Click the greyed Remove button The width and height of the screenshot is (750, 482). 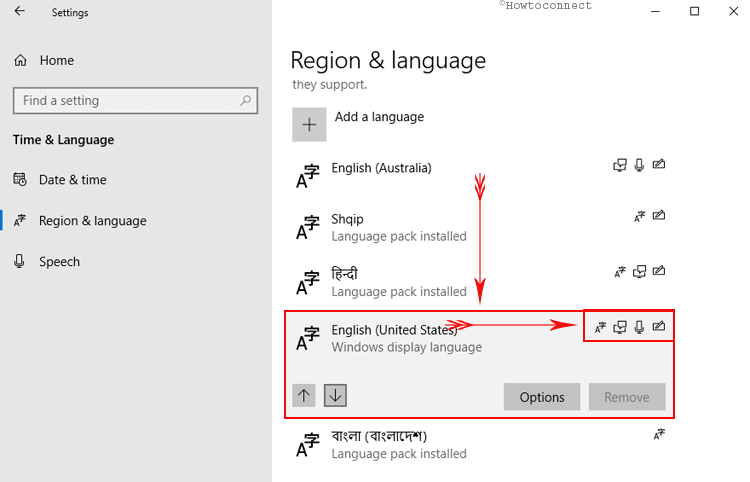[626, 397]
